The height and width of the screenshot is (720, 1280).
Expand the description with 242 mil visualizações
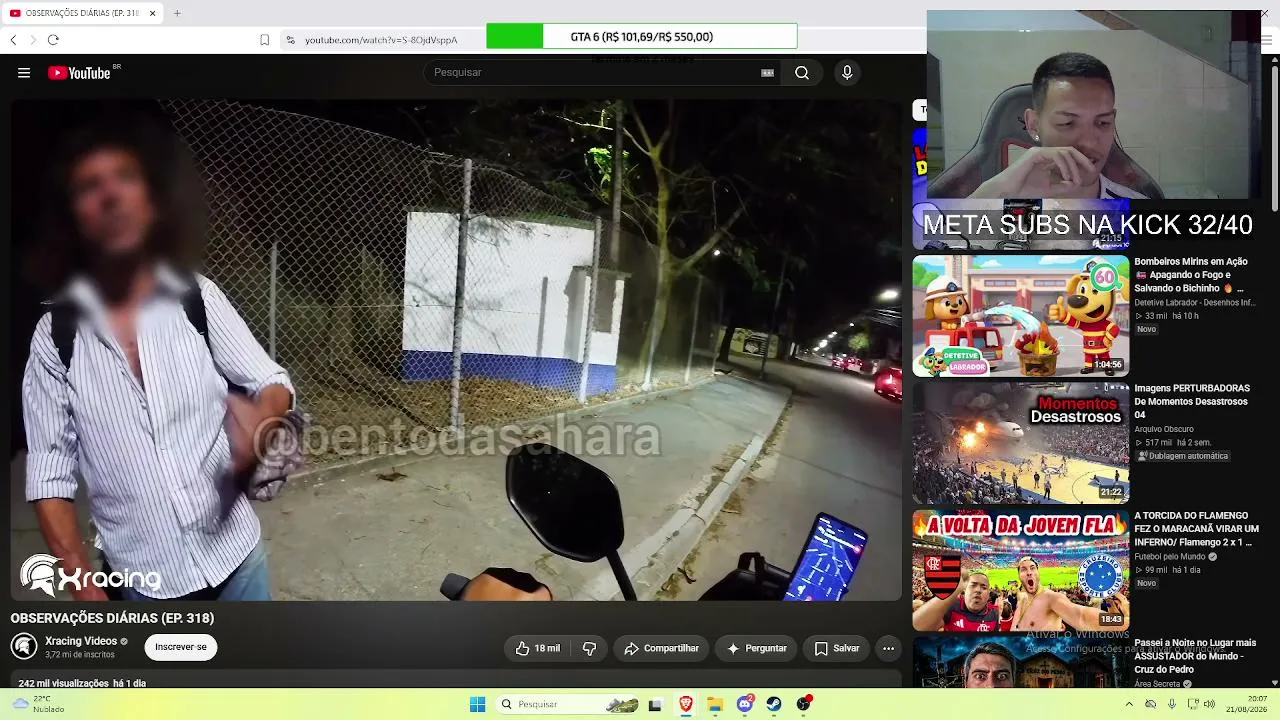click(82, 683)
